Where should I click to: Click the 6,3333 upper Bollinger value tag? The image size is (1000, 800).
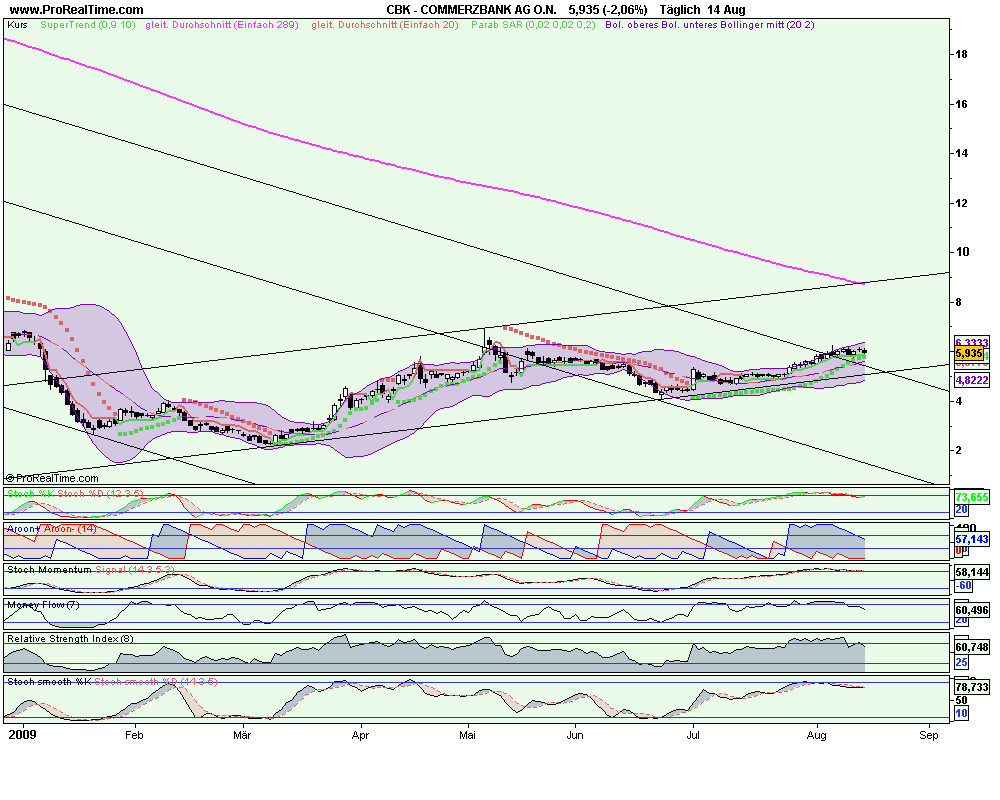(971, 343)
